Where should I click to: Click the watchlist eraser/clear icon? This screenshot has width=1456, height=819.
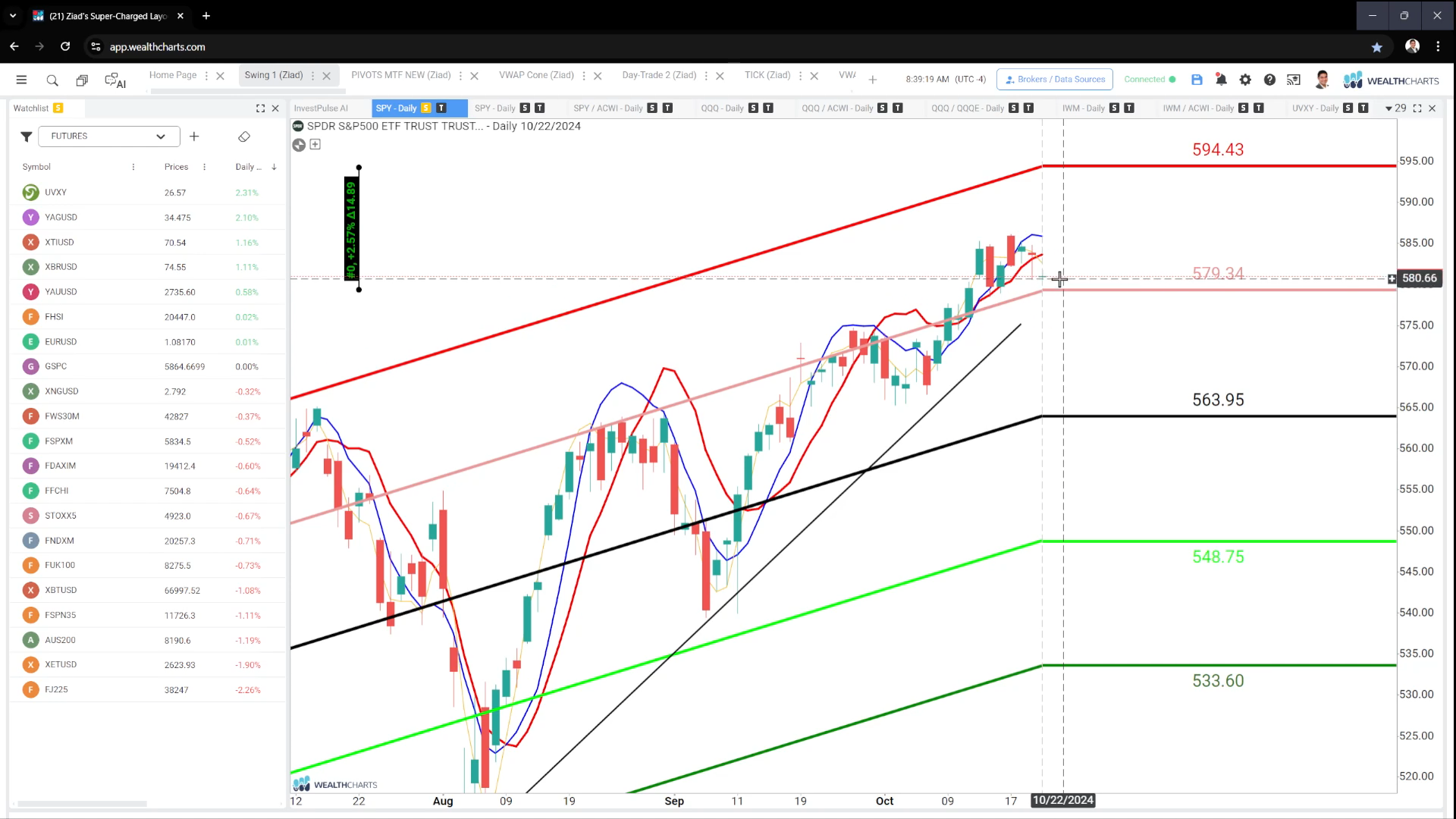pyautogui.click(x=244, y=136)
